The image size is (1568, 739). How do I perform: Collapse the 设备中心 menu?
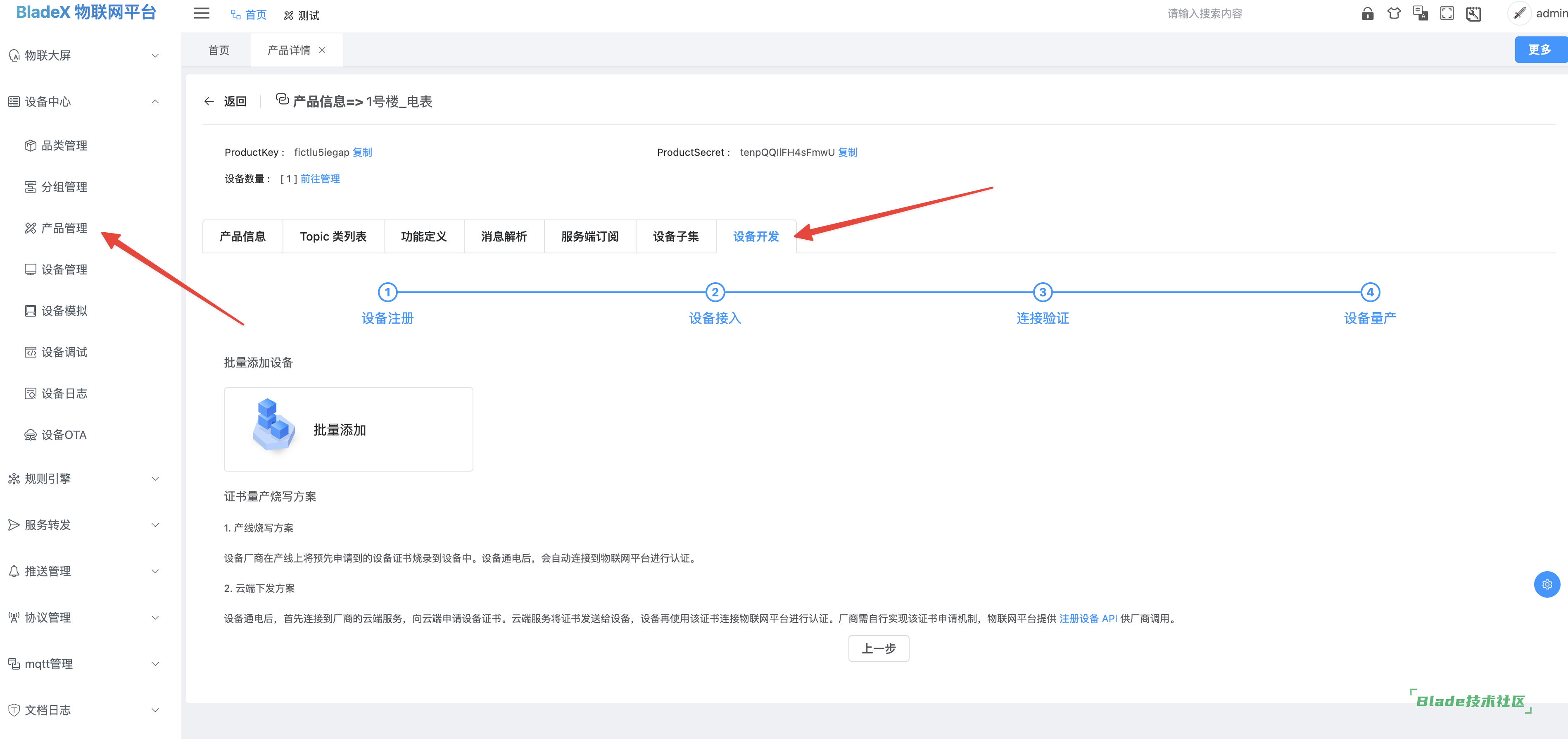coord(84,102)
